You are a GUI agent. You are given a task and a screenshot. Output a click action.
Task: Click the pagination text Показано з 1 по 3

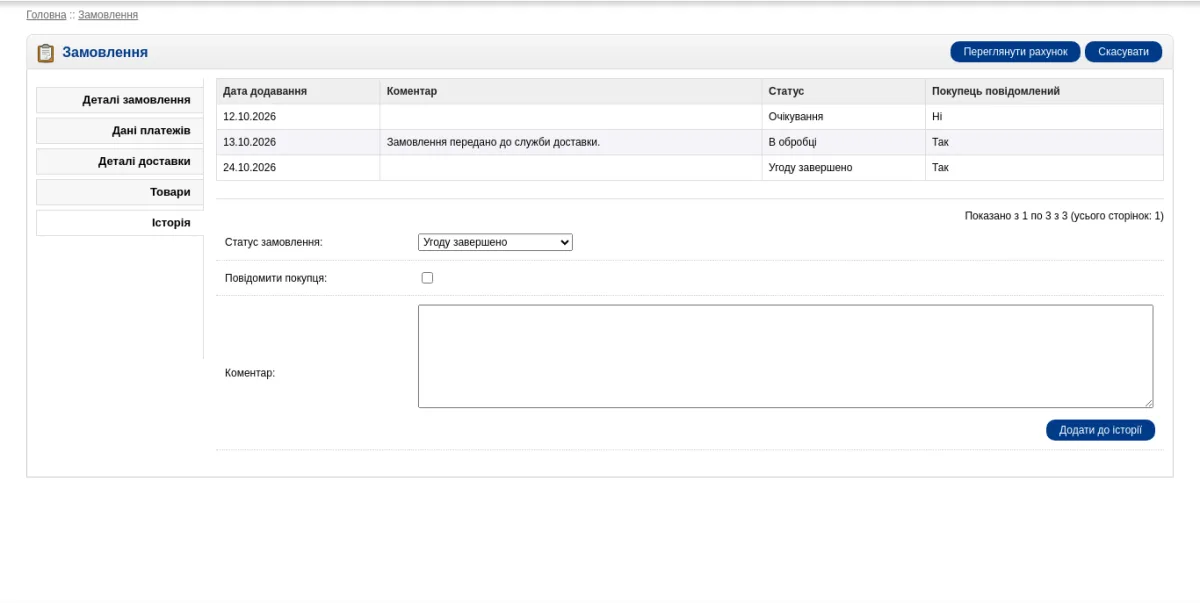1064,216
